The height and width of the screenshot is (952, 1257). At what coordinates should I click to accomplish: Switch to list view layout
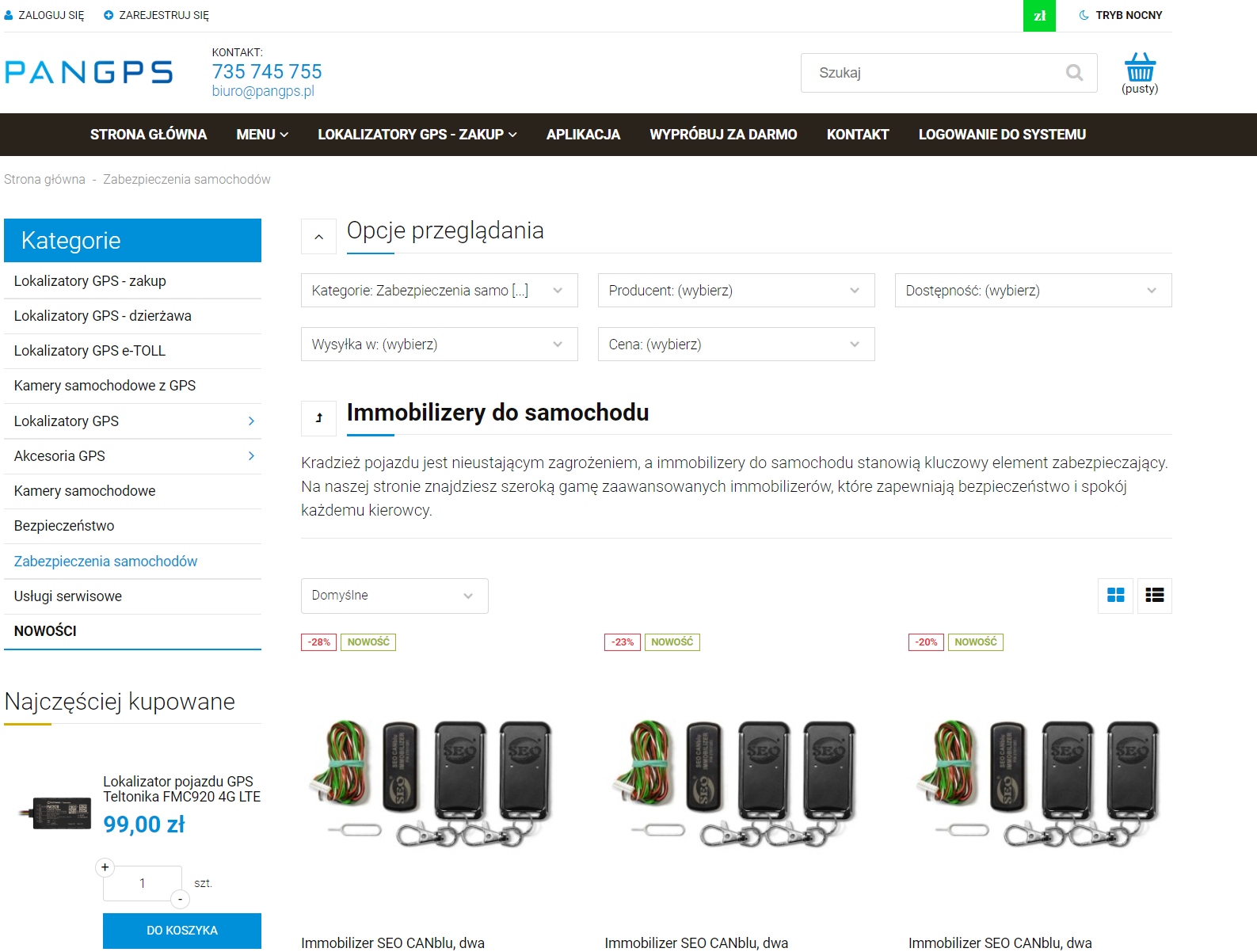pyautogui.click(x=1154, y=596)
